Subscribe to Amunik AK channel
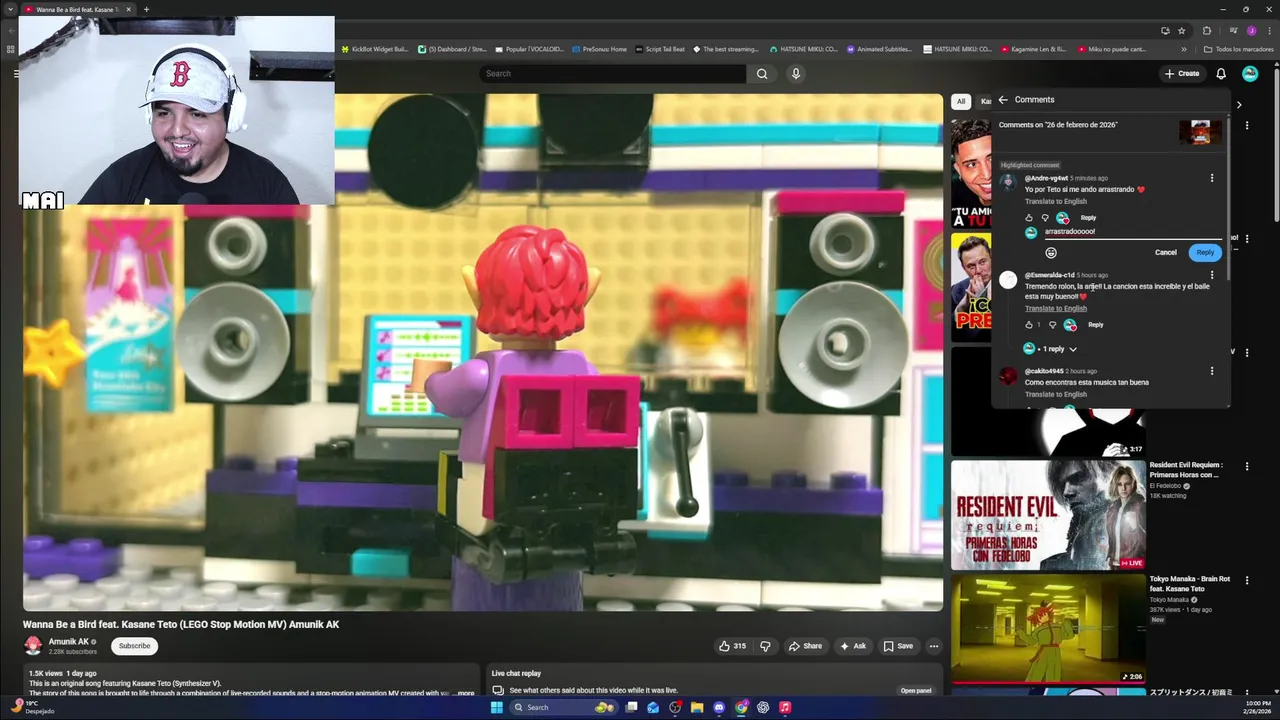This screenshot has height=720, width=1280. tap(134, 646)
